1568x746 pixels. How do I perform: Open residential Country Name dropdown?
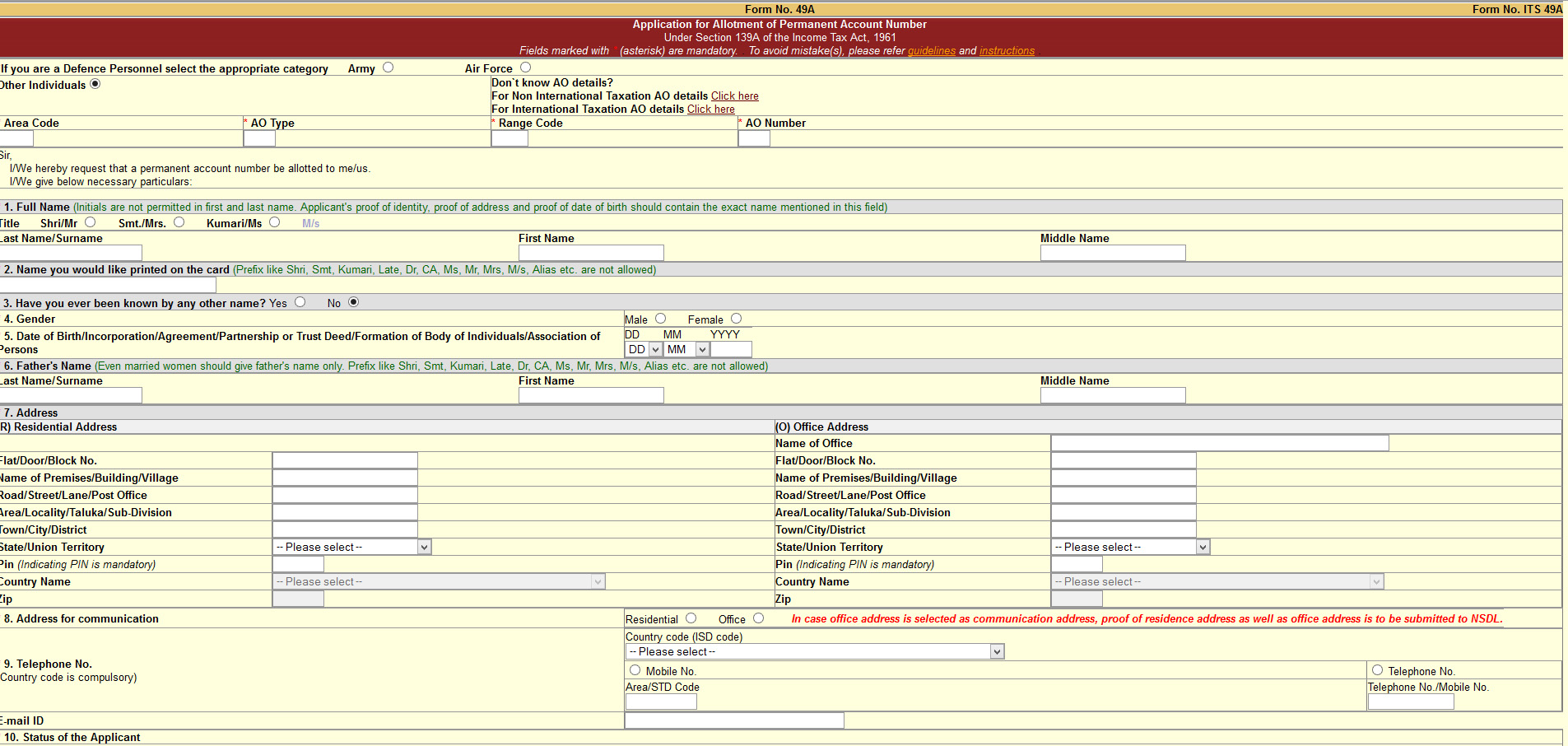[439, 581]
